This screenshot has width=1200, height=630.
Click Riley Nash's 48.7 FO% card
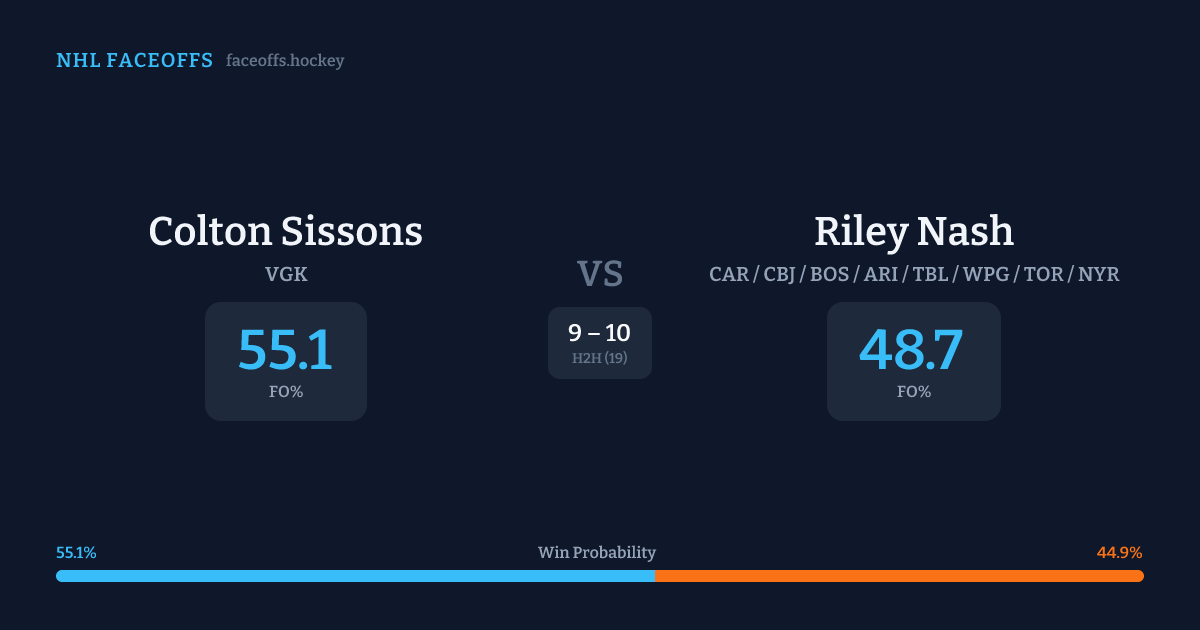point(913,361)
